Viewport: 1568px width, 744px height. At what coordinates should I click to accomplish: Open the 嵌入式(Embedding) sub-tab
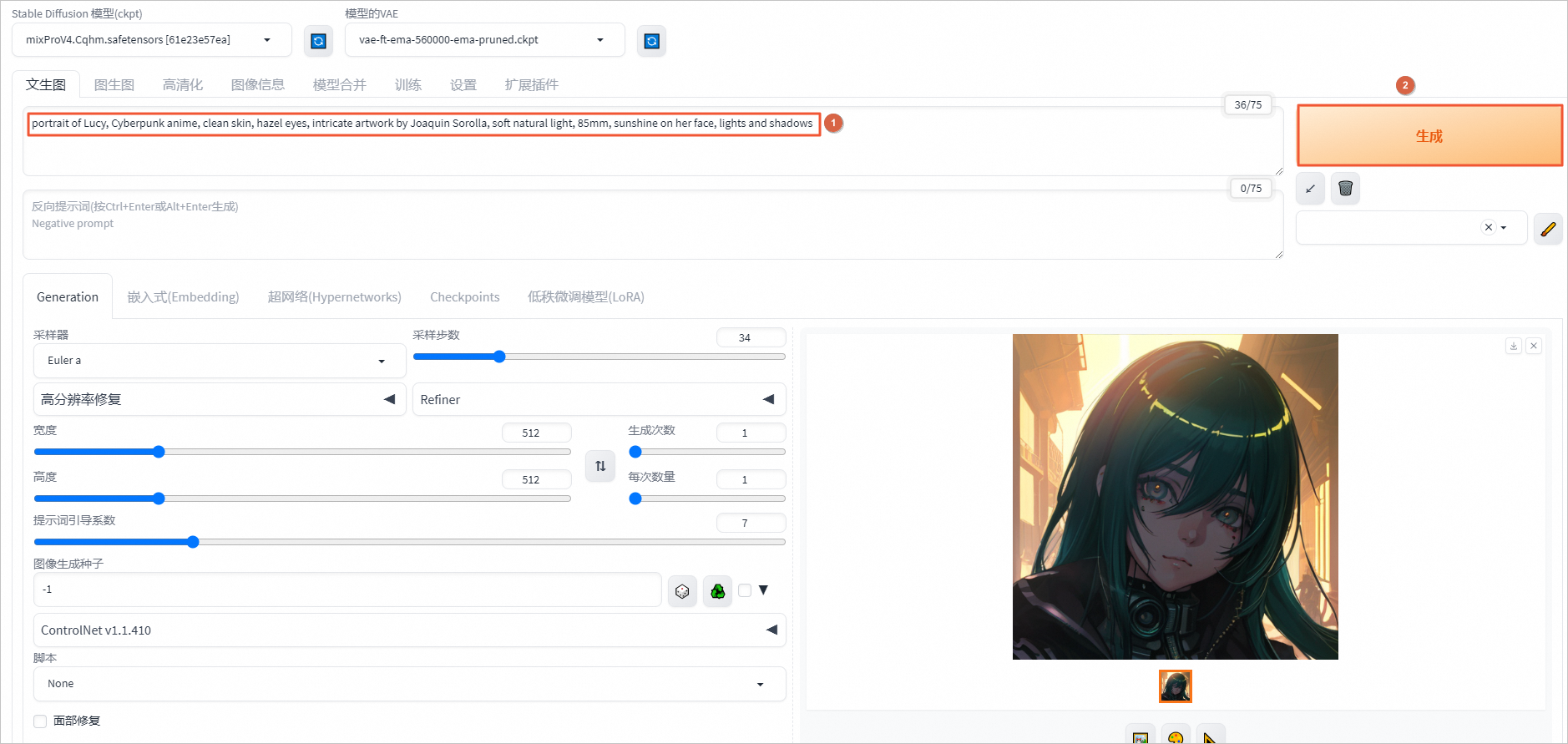click(183, 296)
